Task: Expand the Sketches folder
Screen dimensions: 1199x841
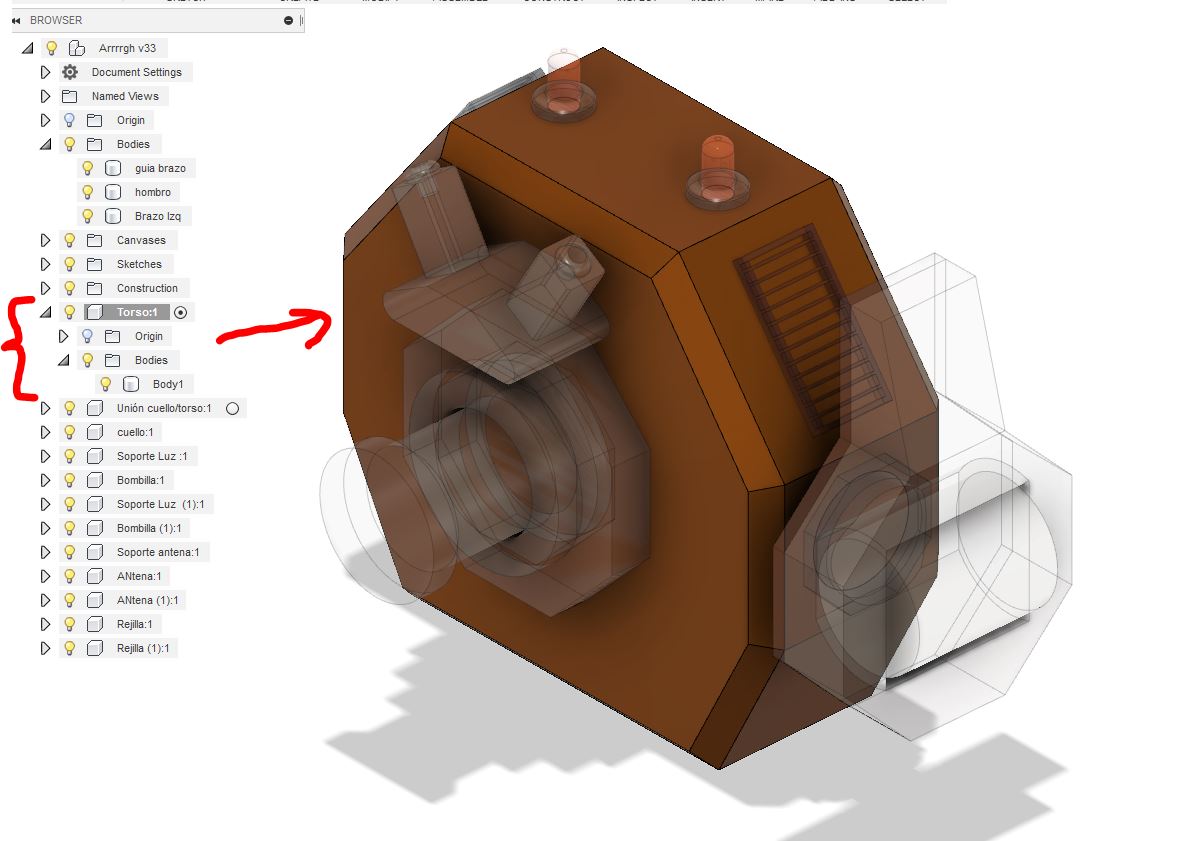Action: point(45,264)
